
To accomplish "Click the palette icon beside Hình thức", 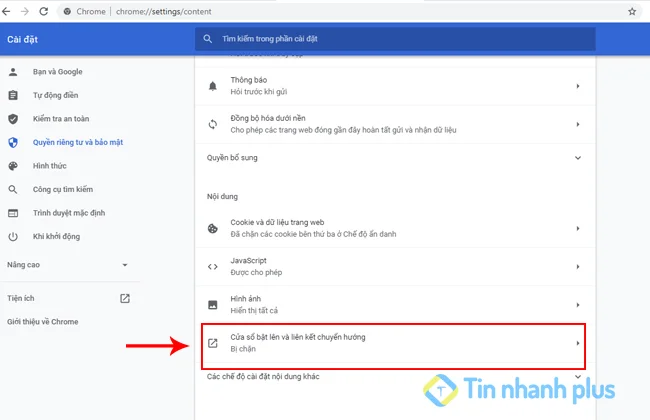I will click(x=13, y=166).
